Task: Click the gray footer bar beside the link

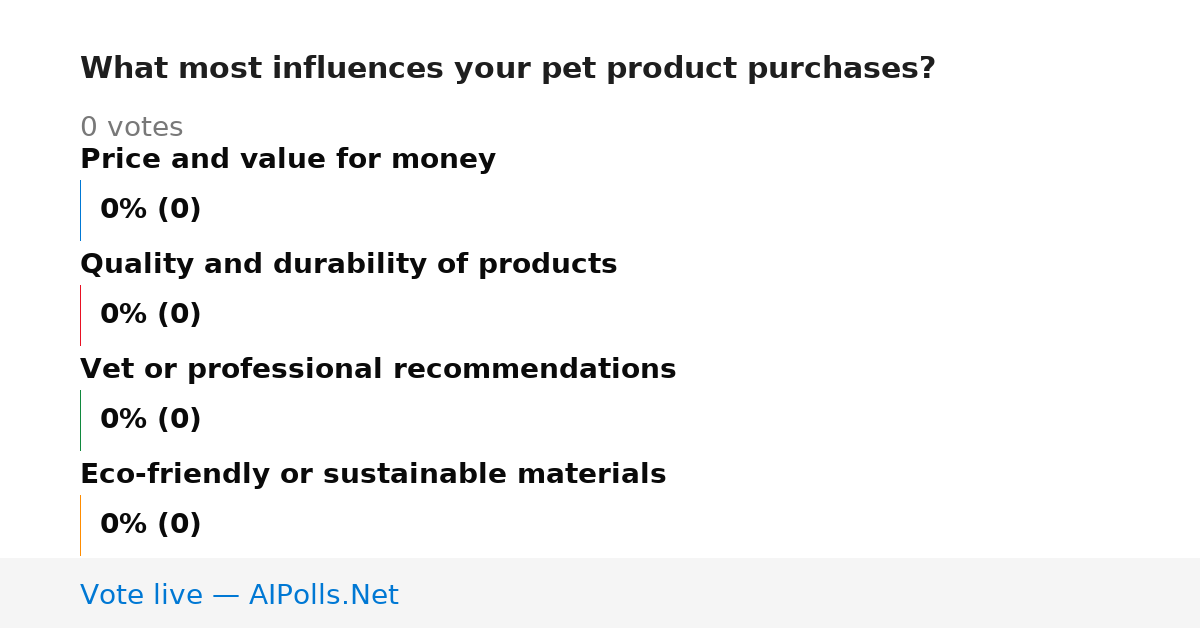Action: (800, 593)
